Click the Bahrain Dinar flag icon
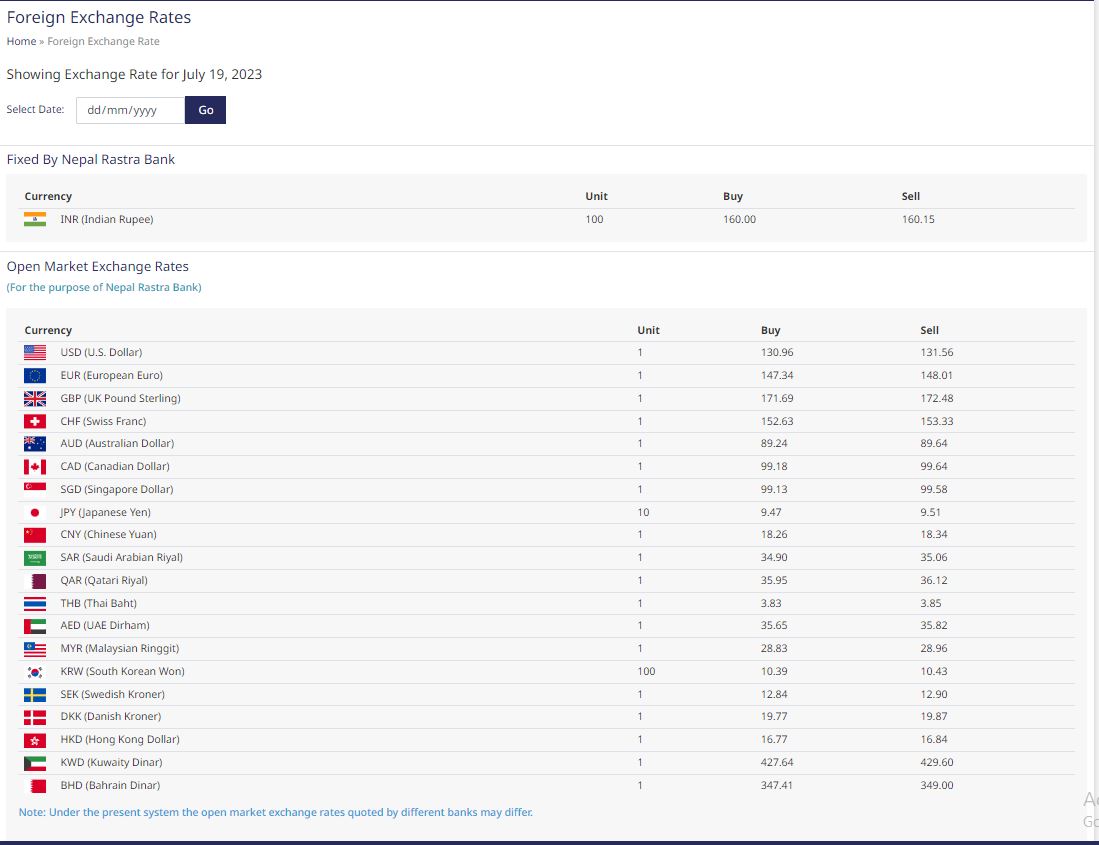 coord(34,785)
